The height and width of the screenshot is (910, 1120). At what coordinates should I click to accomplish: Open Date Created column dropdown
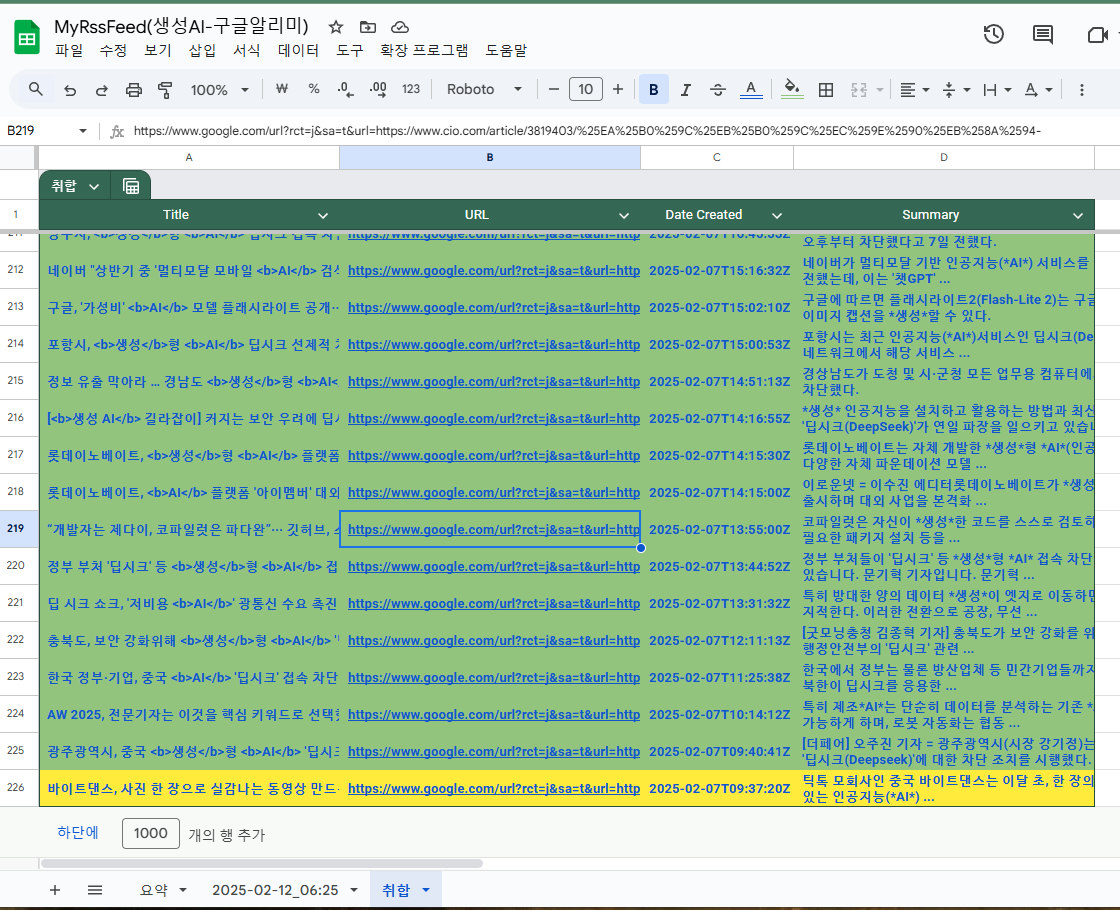coord(777,215)
